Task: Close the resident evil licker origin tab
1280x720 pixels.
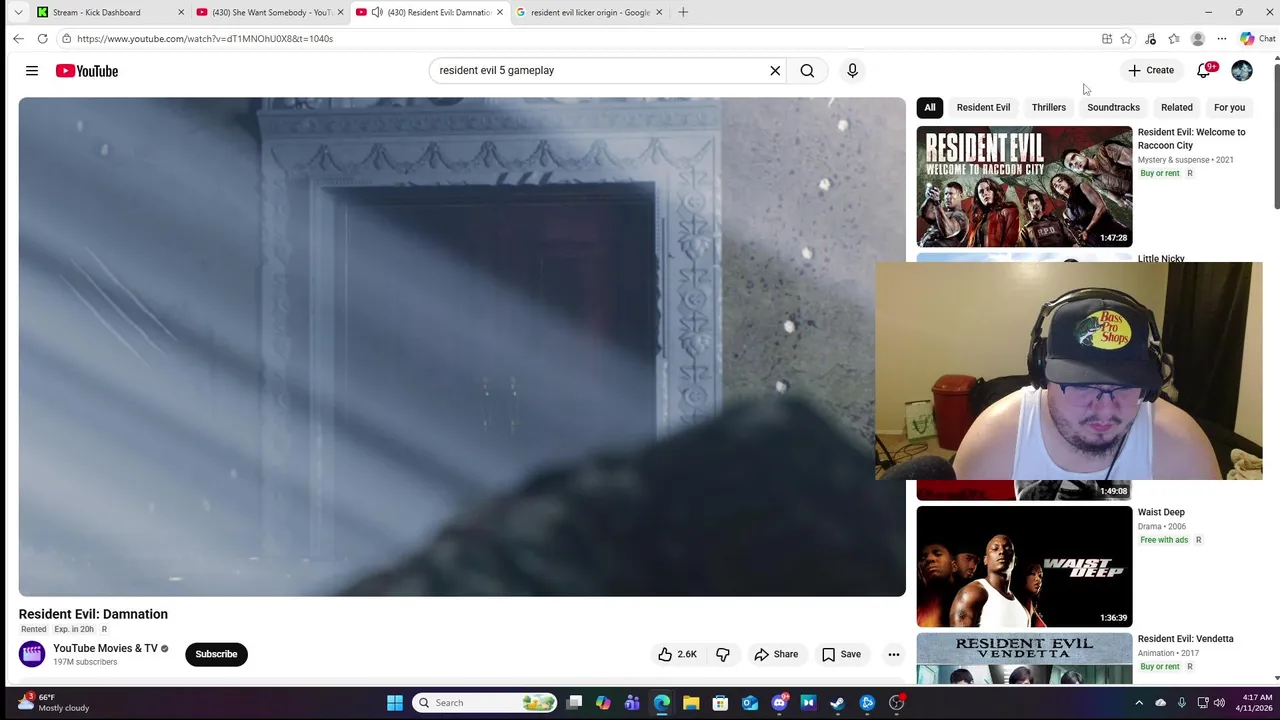Action: point(659,12)
